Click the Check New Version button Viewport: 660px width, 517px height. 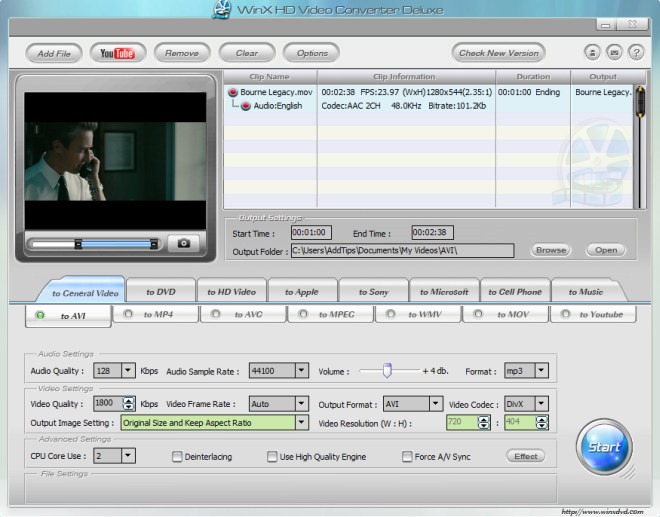pos(499,53)
